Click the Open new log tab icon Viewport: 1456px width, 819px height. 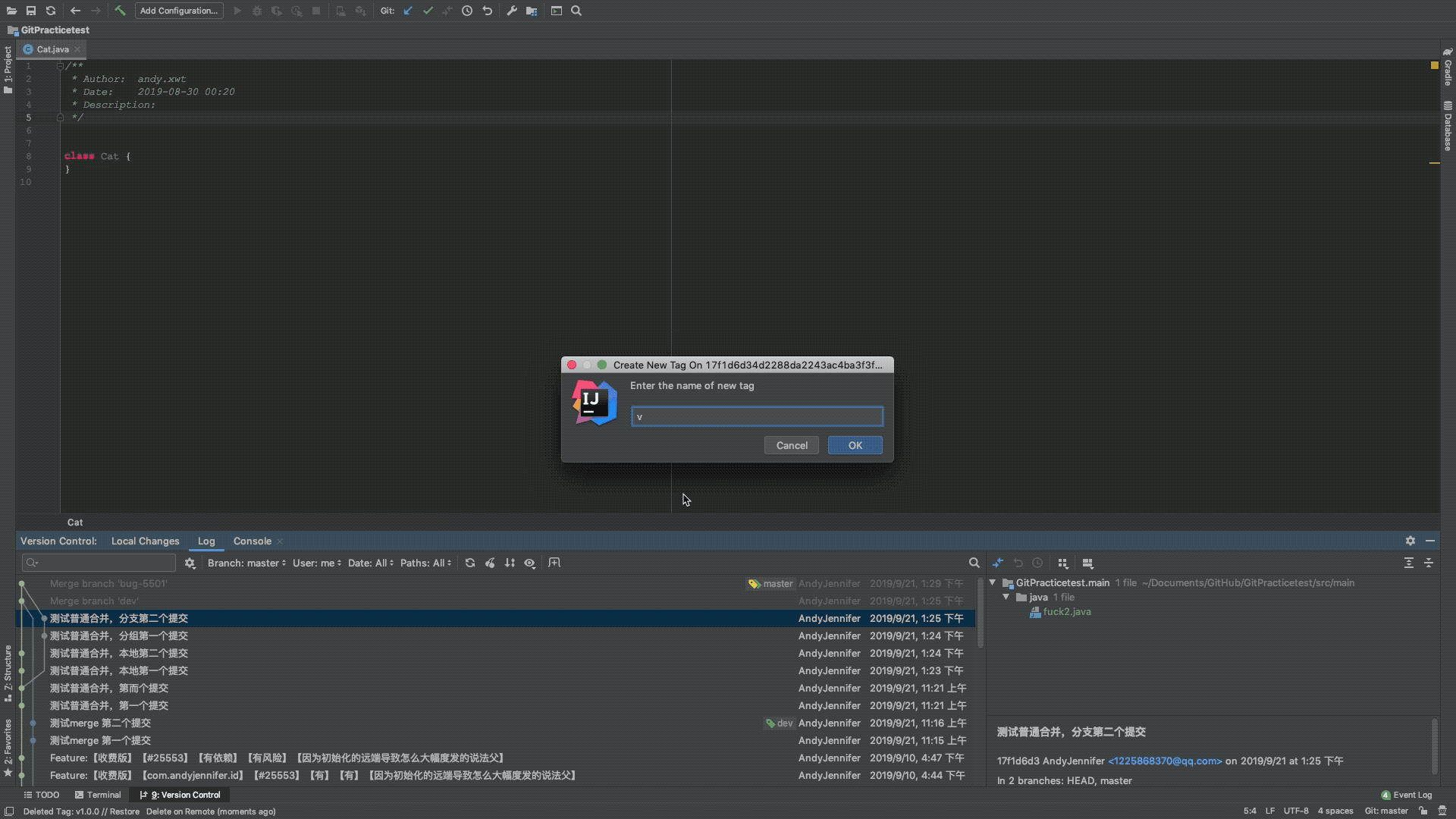(554, 563)
